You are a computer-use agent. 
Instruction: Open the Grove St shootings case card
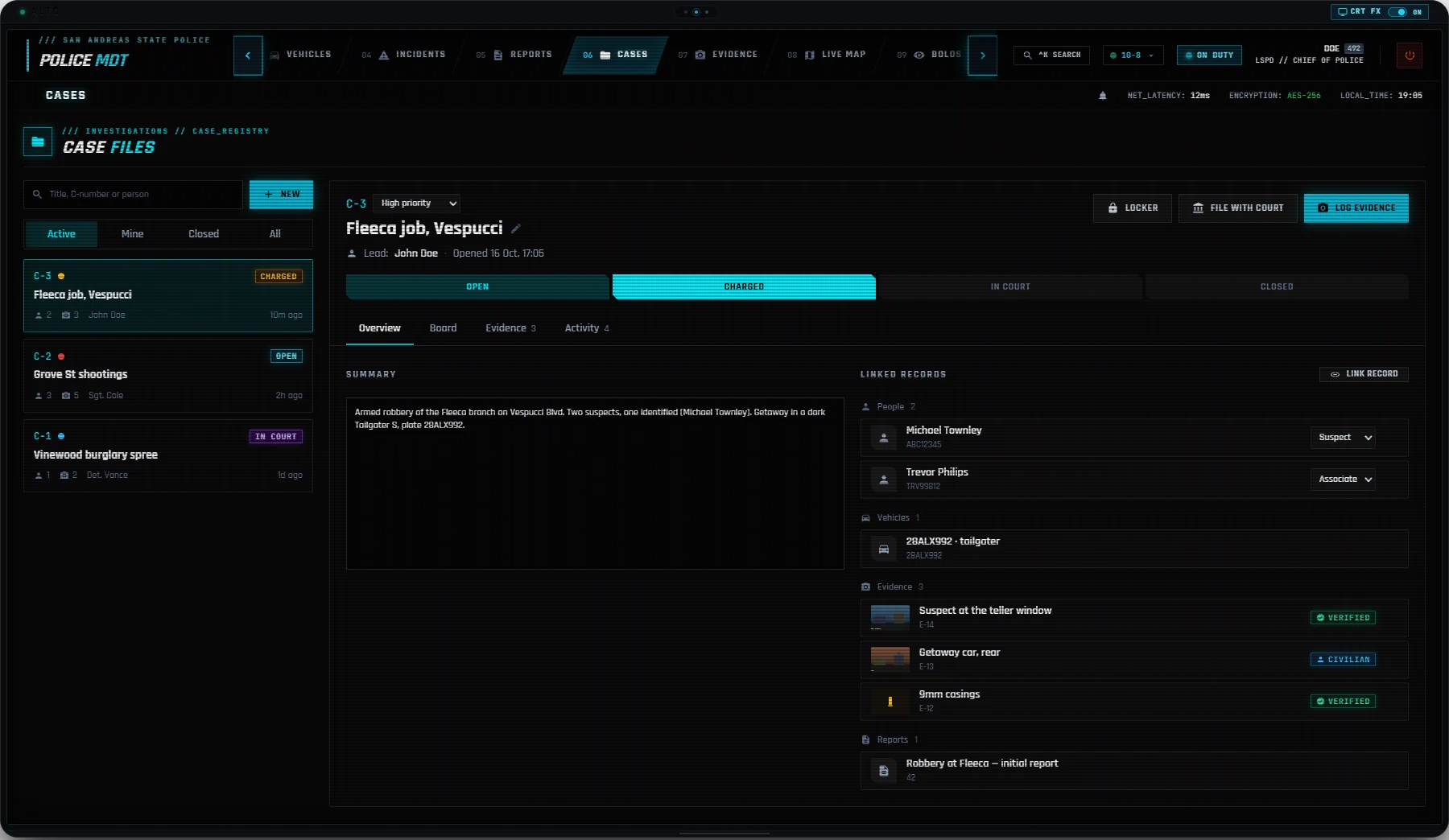click(168, 376)
